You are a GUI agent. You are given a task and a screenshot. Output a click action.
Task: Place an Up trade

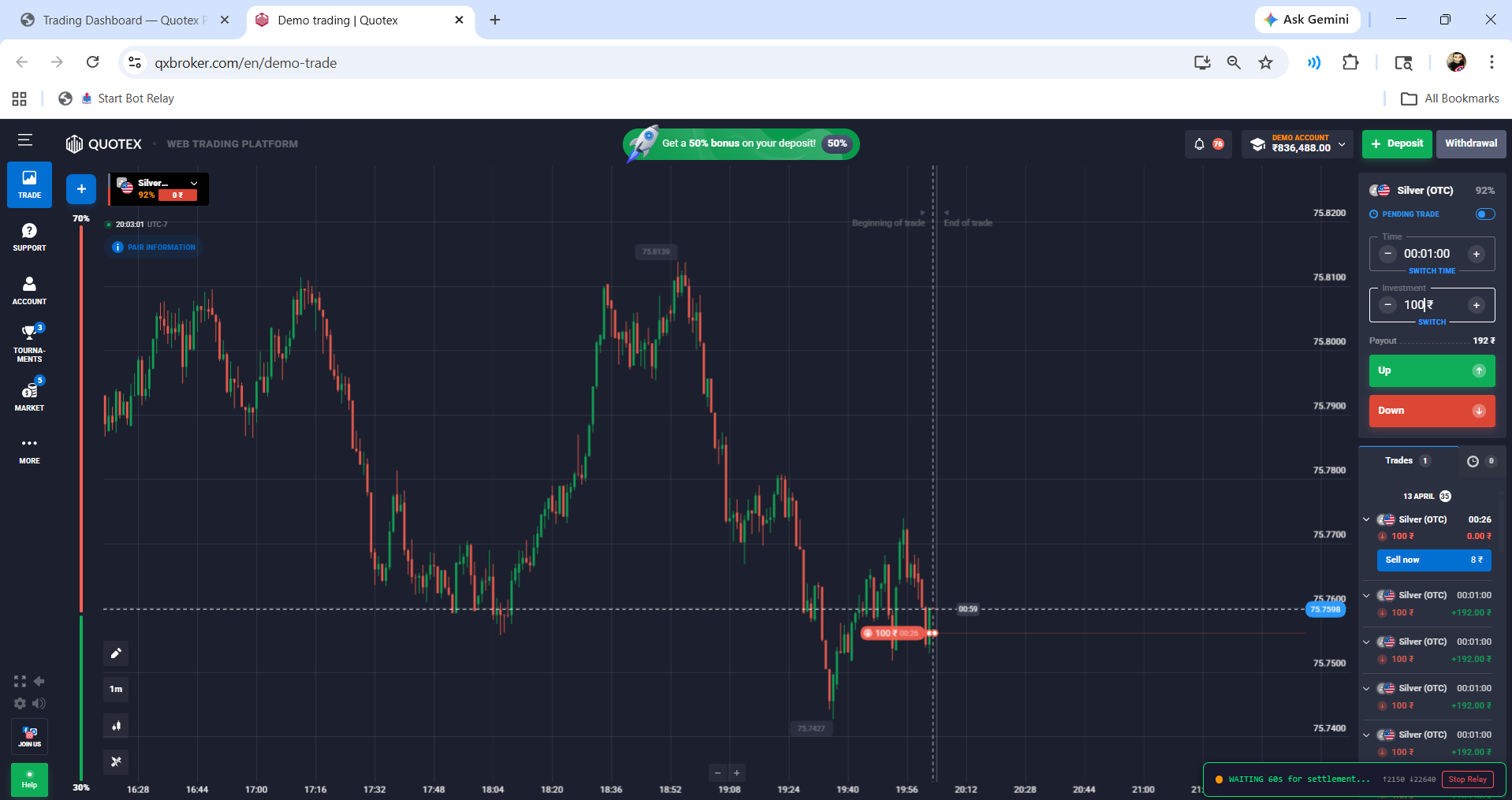1432,370
